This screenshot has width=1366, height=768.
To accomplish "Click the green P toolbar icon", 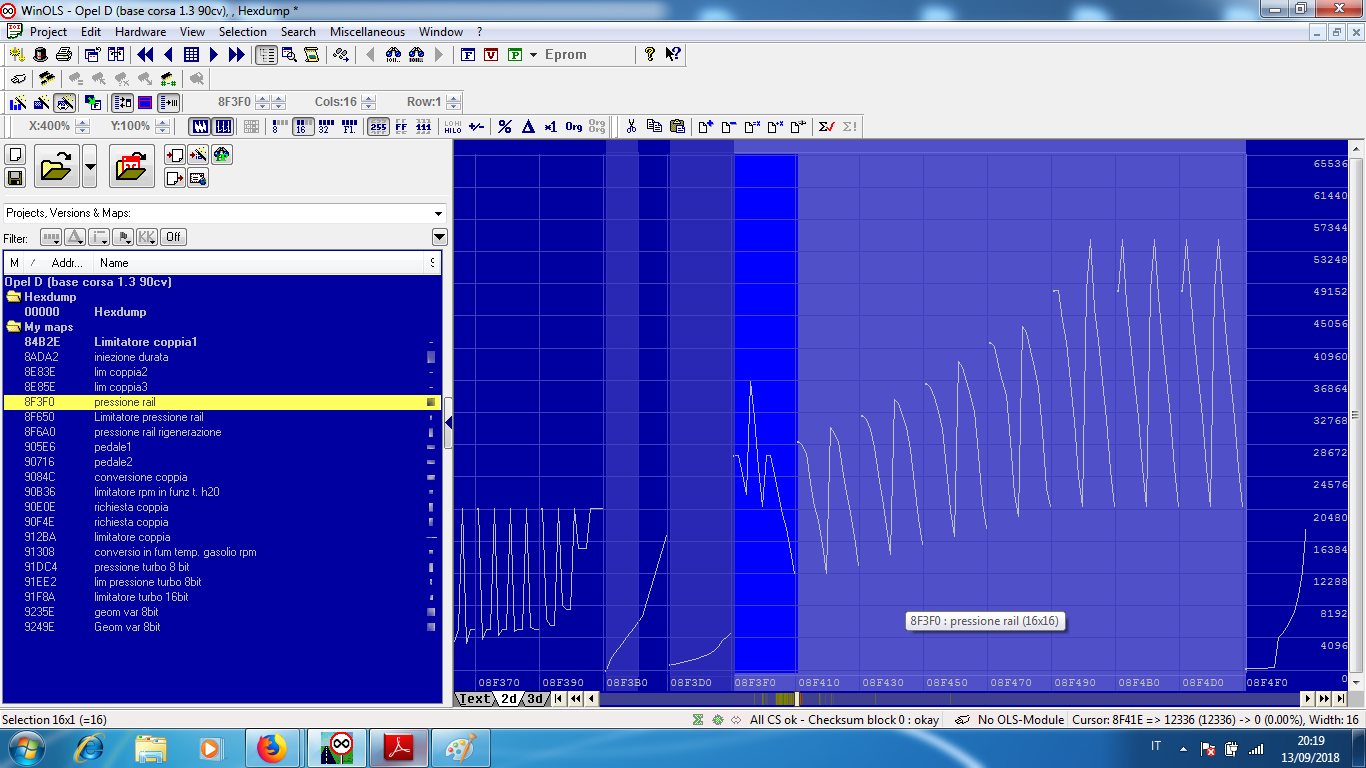I will [x=514, y=55].
